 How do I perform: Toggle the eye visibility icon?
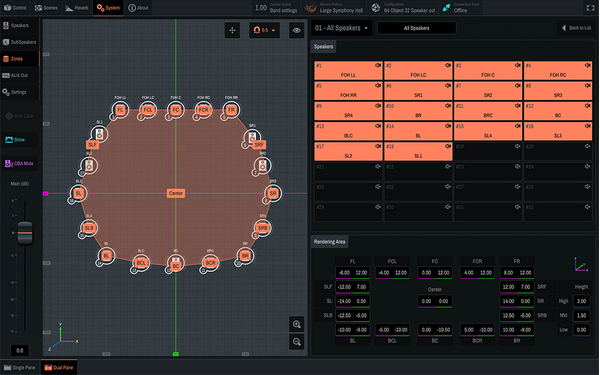[297, 30]
